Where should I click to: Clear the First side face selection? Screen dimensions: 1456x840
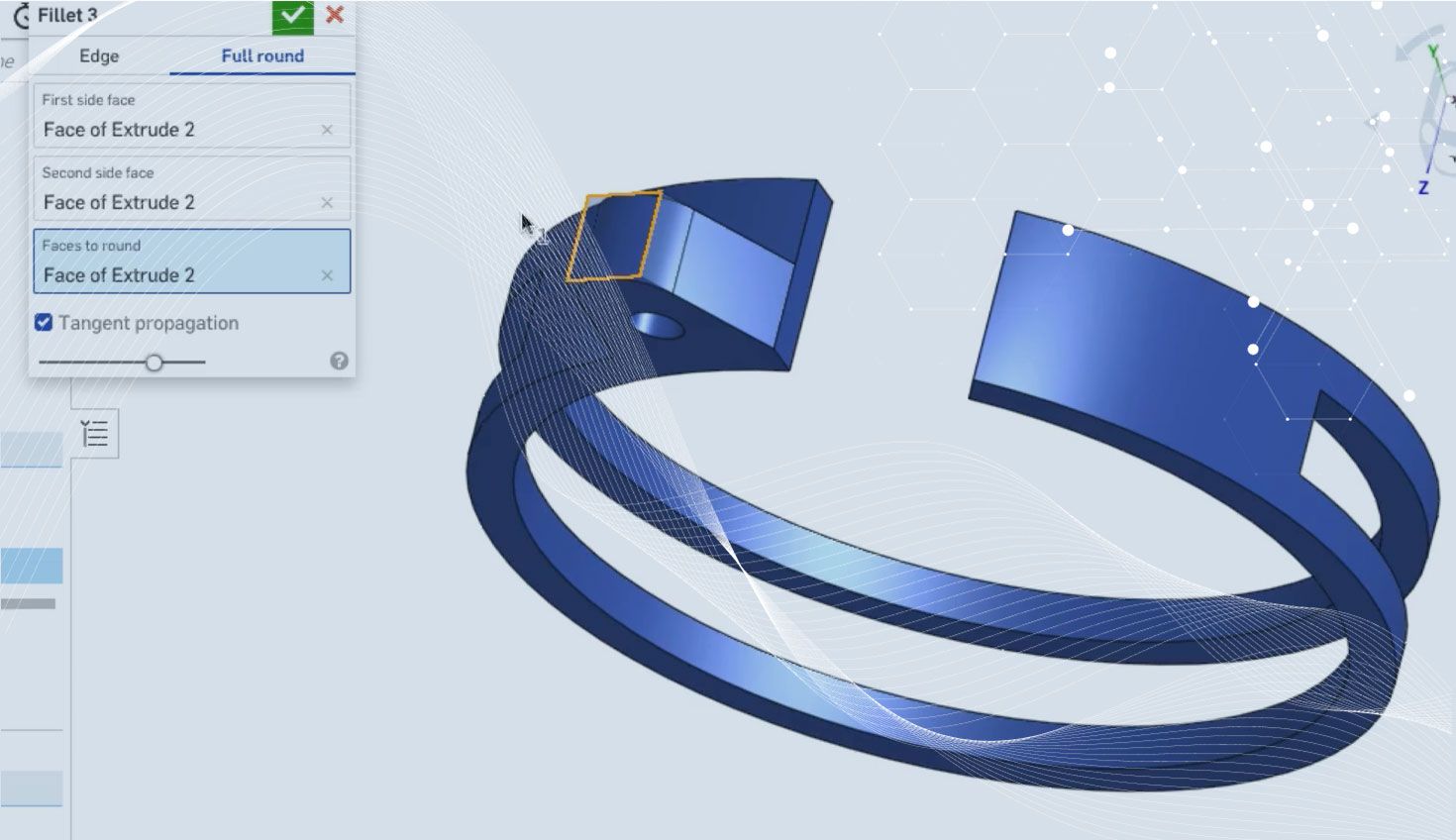point(327,130)
